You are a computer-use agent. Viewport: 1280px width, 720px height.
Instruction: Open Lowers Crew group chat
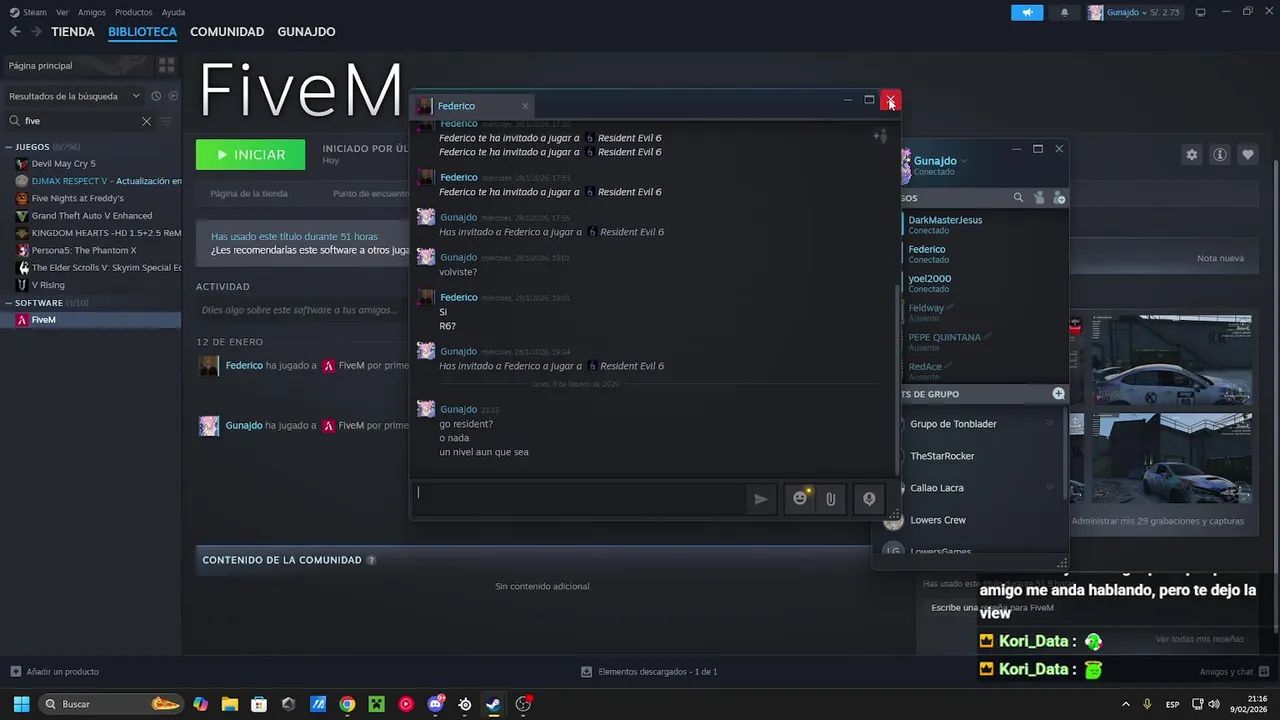pos(938,520)
